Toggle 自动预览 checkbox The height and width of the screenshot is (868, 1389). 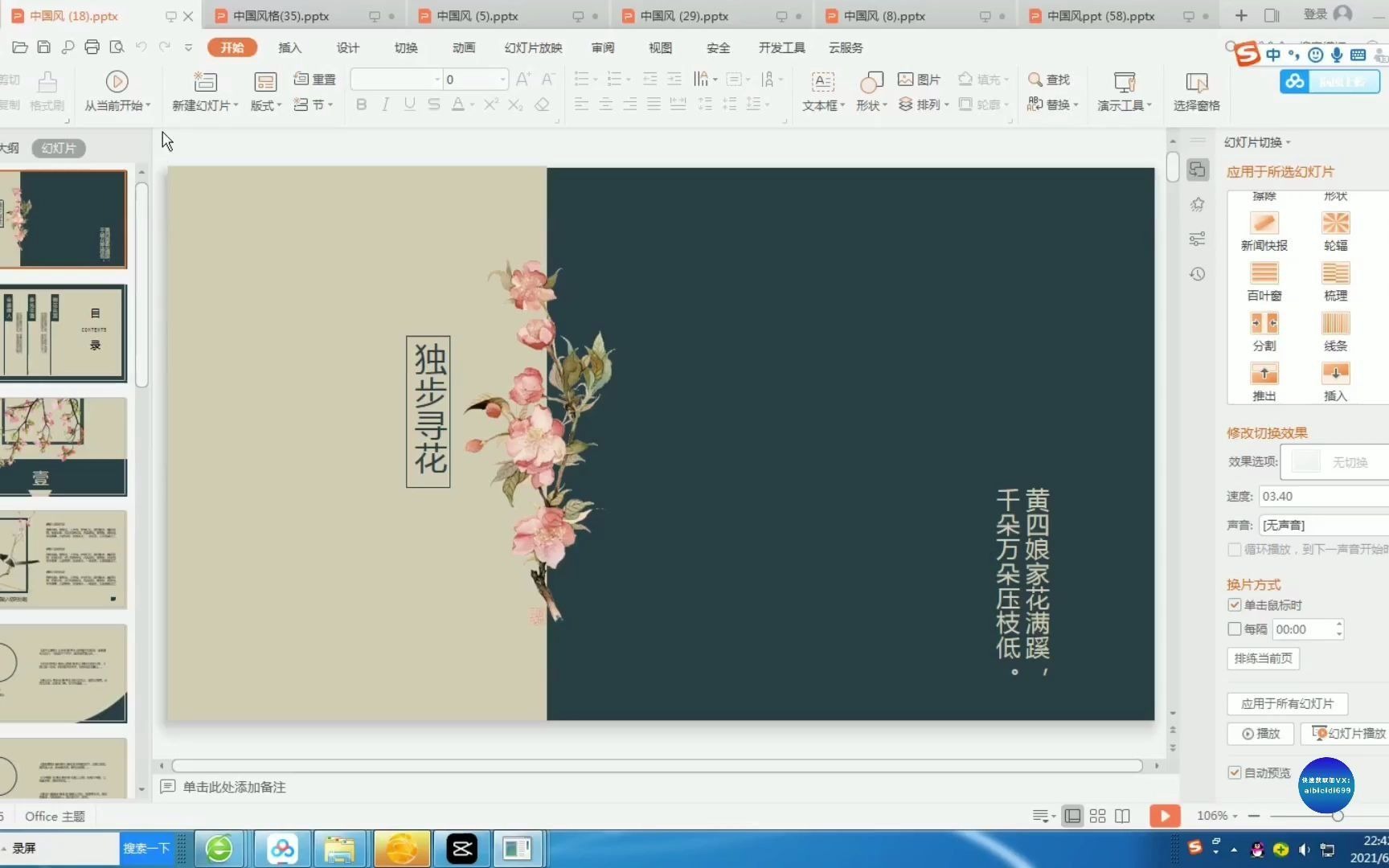point(1235,772)
